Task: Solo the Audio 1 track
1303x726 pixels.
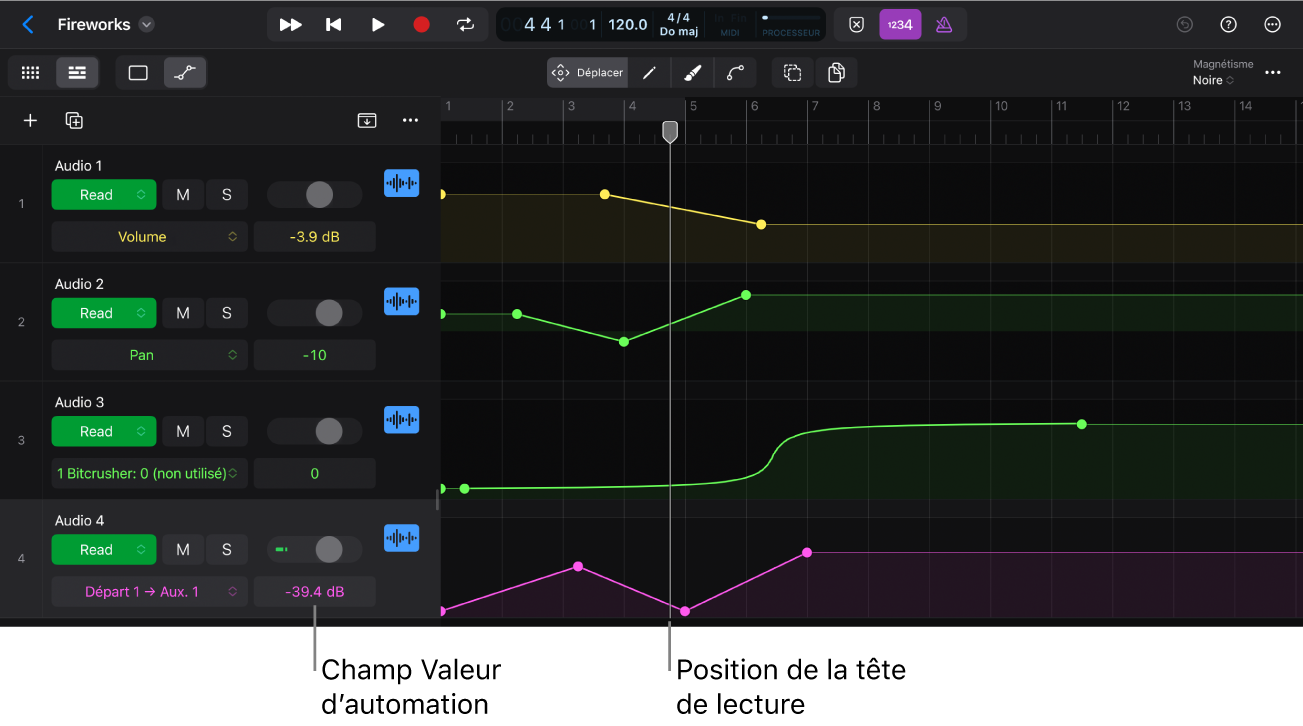Action: tap(227, 195)
